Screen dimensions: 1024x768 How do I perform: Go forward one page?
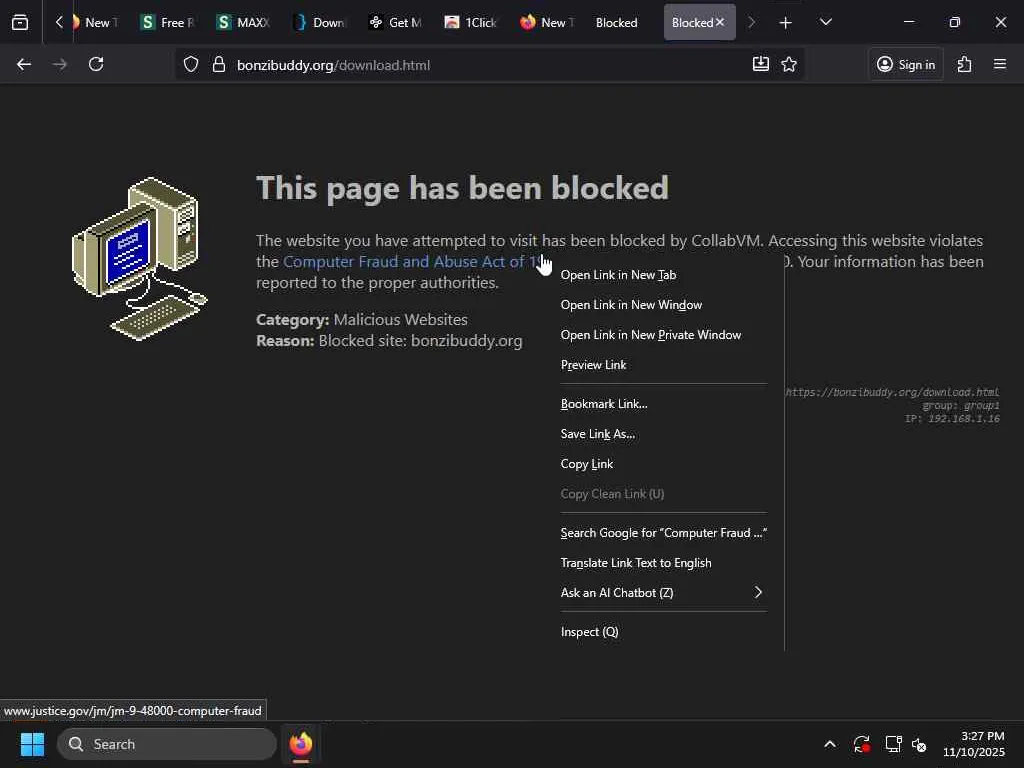point(60,64)
